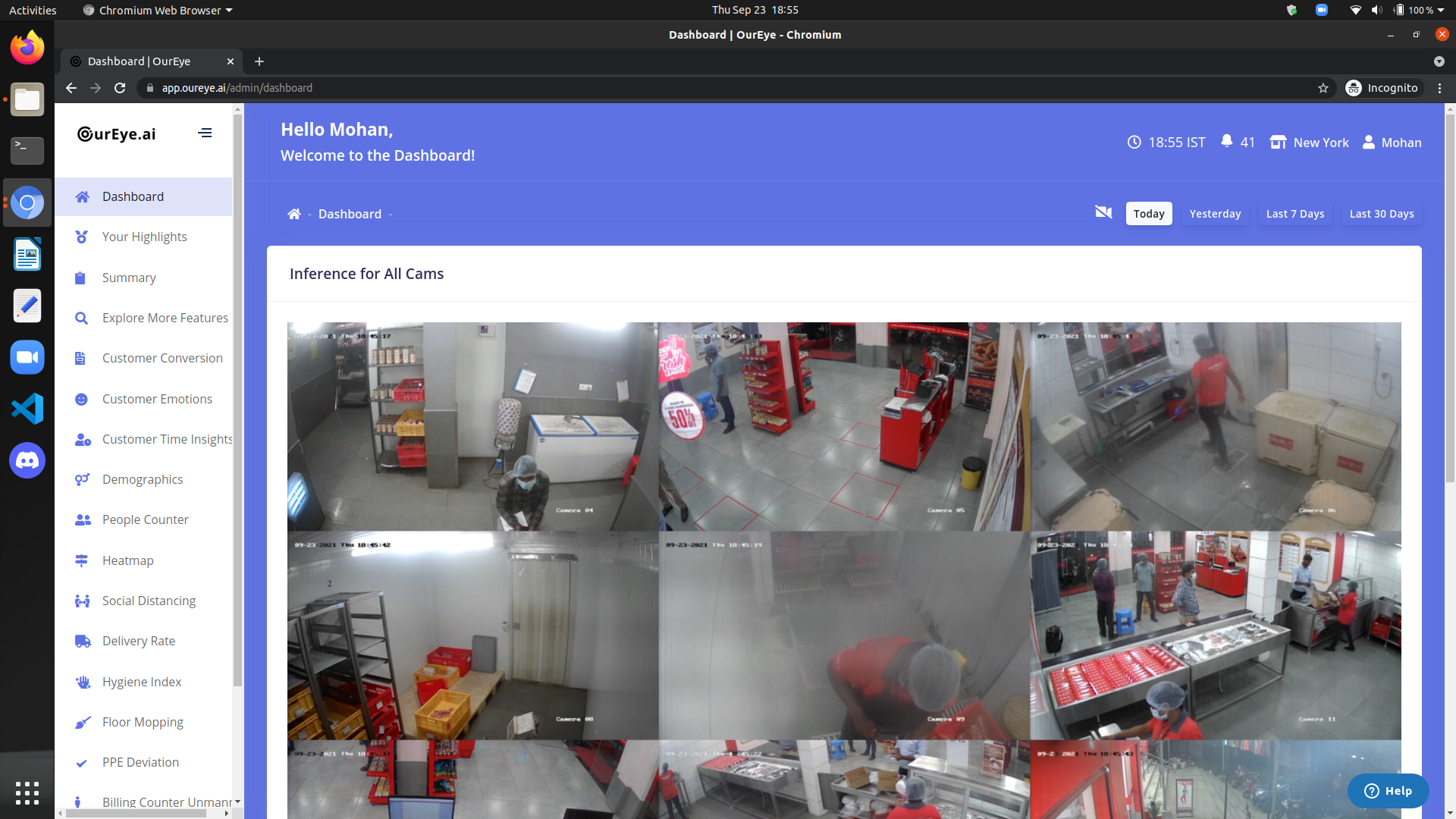Image resolution: width=1456 pixels, height=819 pixels.
Task: Launch Firefox from the dock
Action: pyautogui.click(x=27, y=48)
